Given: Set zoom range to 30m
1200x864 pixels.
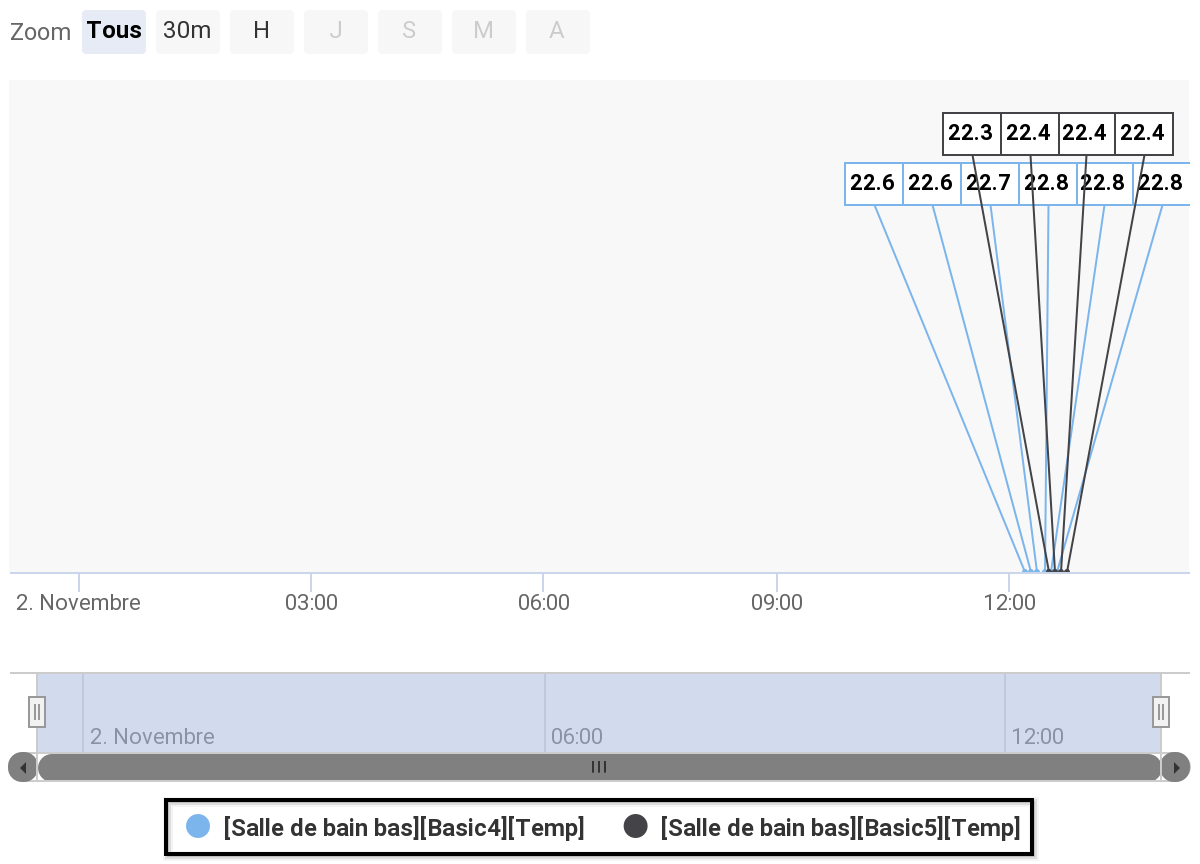Looking at the screenshot, I should click(x=187, y=31).
